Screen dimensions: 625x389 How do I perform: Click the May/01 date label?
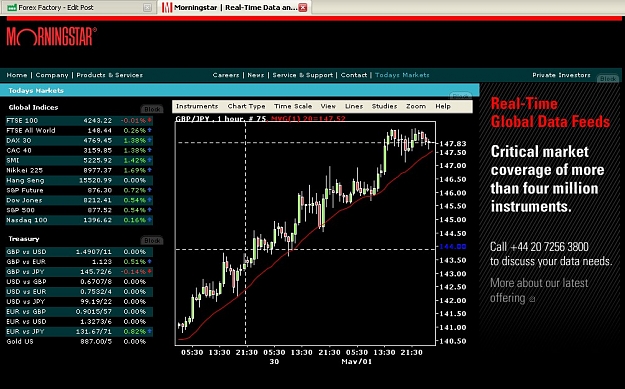357,362
